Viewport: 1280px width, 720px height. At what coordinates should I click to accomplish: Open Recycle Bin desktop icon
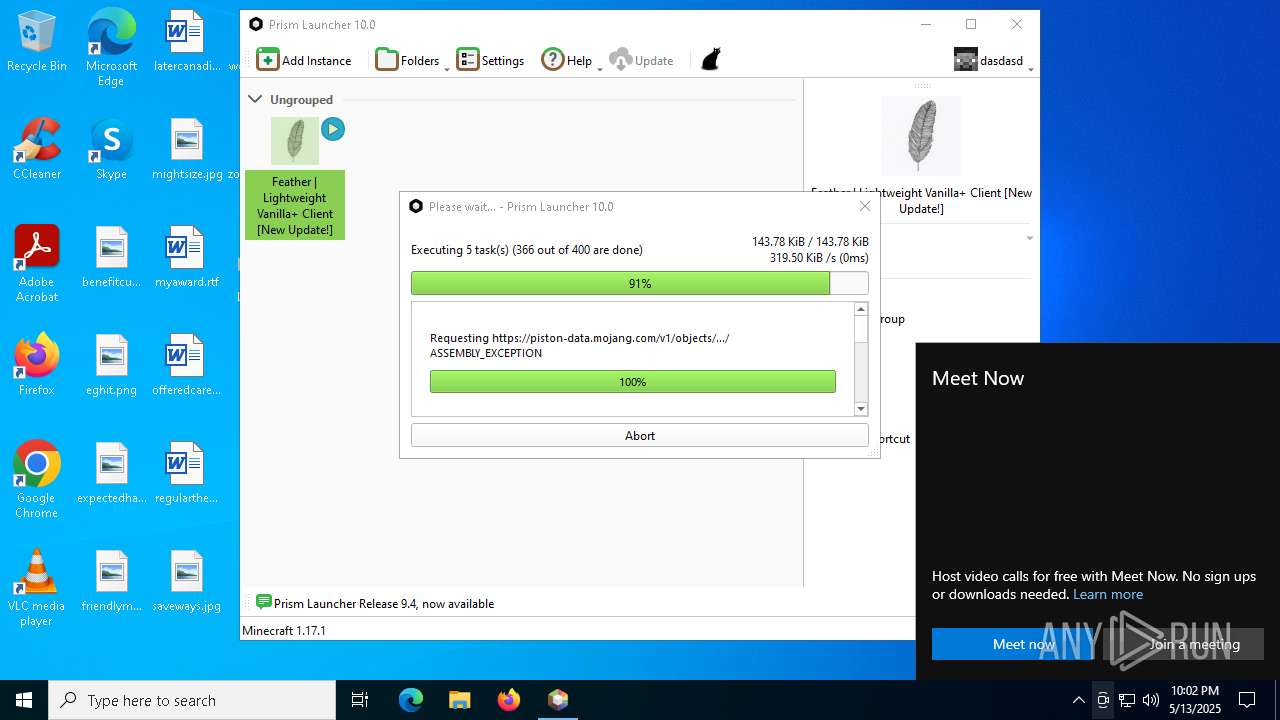37,42
